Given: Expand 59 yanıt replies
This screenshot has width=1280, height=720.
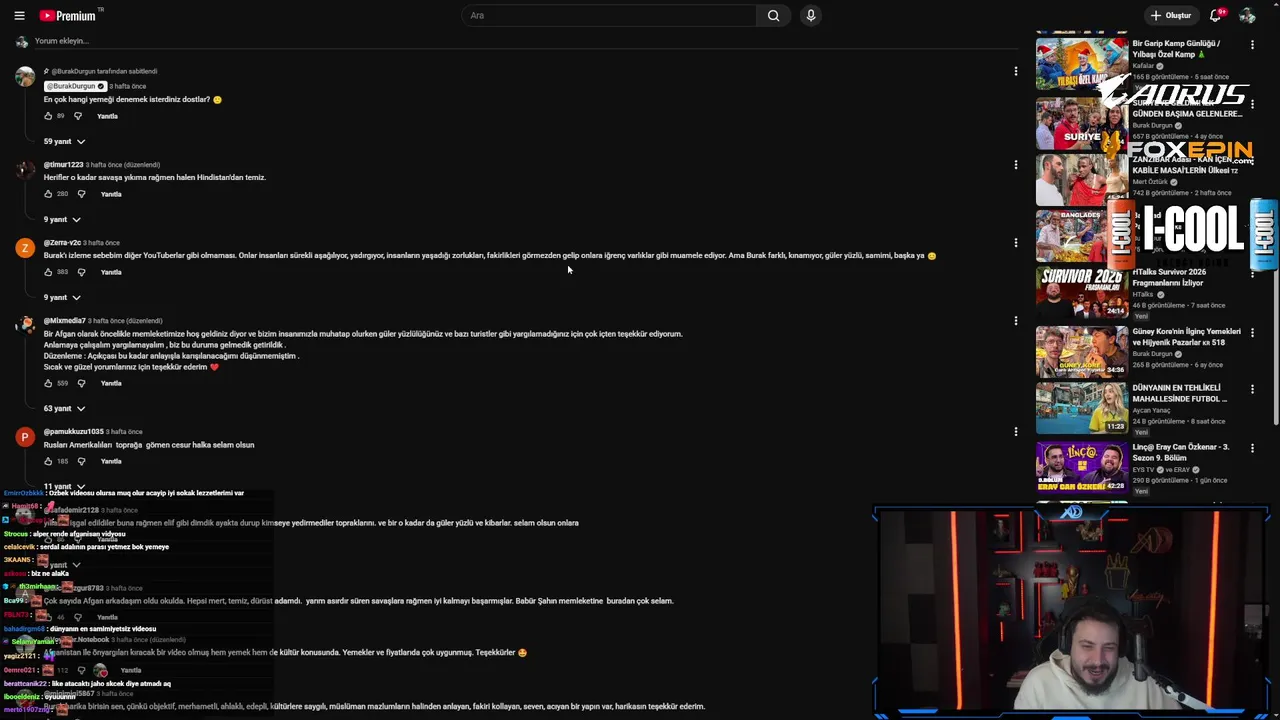Looking at the screenshot, I should coord(65,142).
